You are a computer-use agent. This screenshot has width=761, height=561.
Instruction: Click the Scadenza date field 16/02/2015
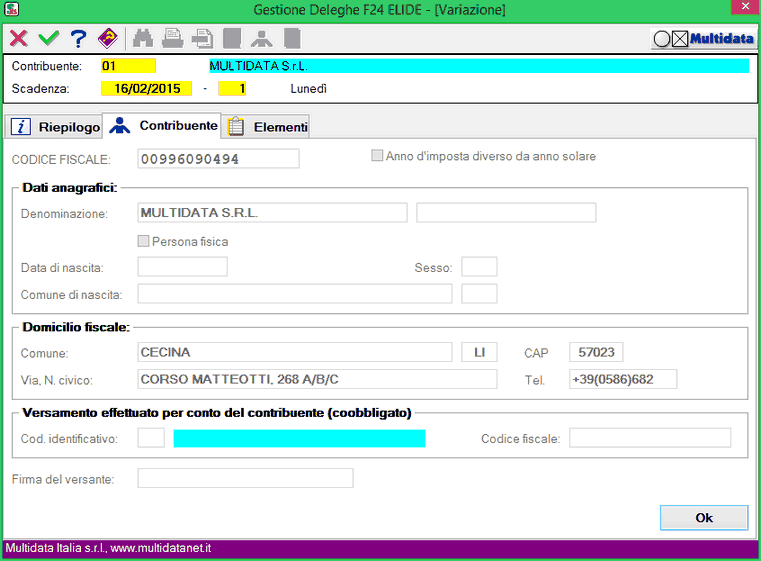coord(147,89)
